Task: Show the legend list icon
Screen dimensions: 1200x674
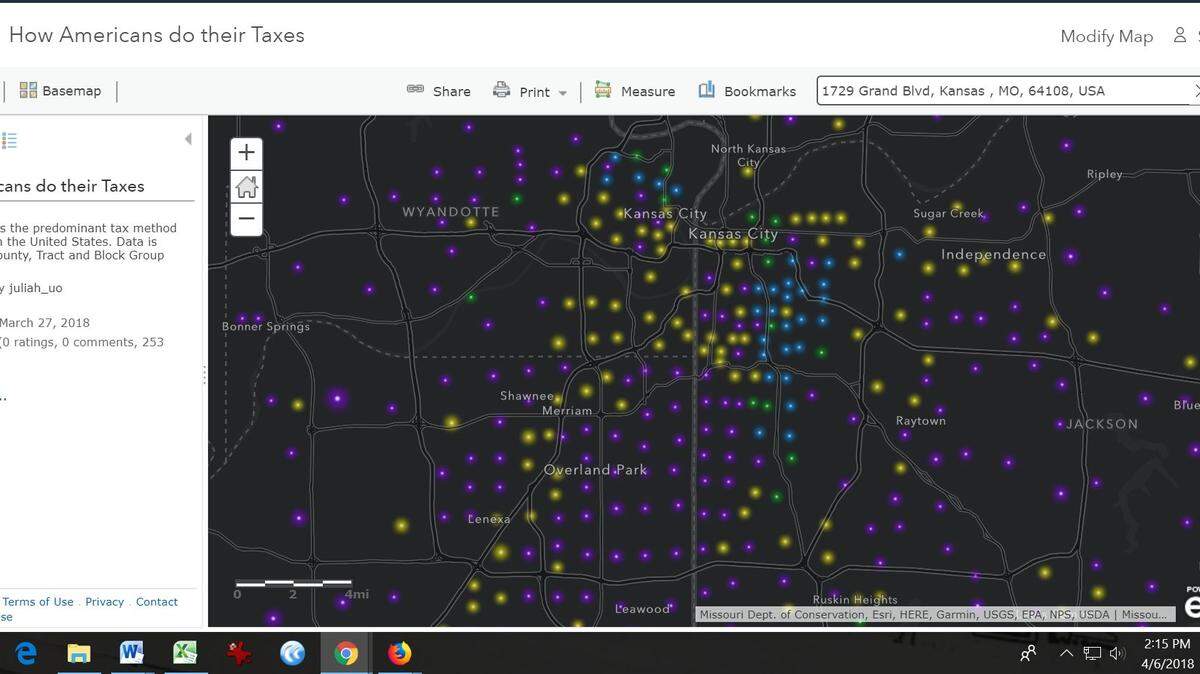Action: 9,141
